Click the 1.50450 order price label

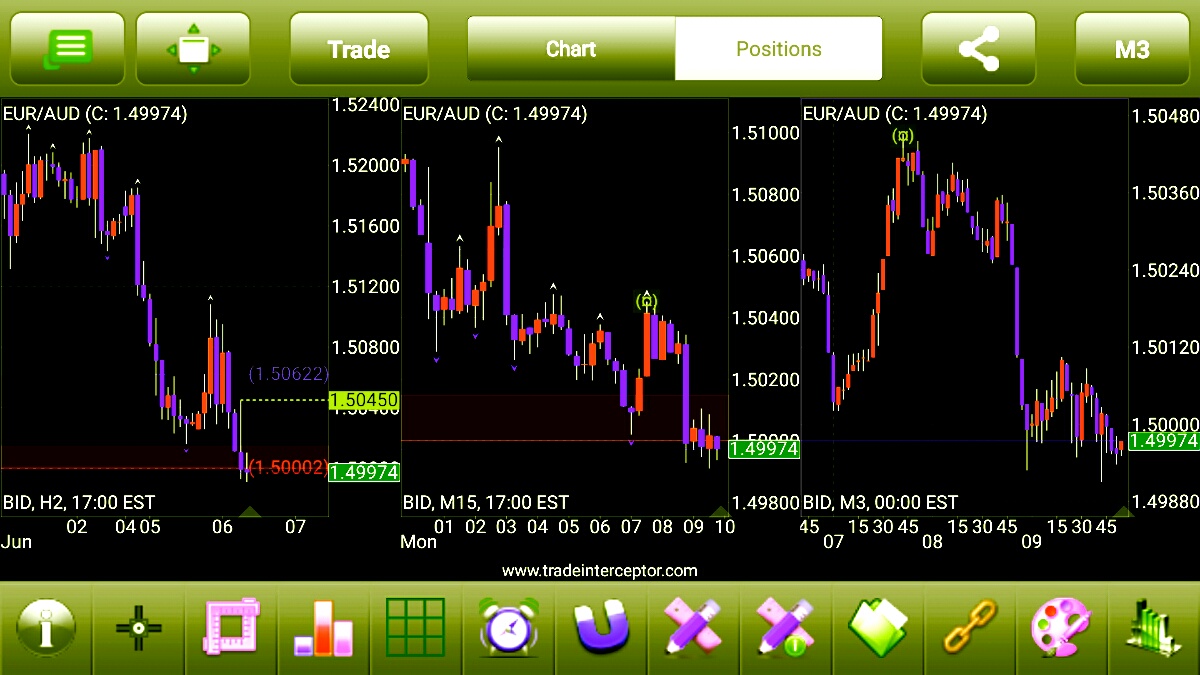[x=364, y=400]
